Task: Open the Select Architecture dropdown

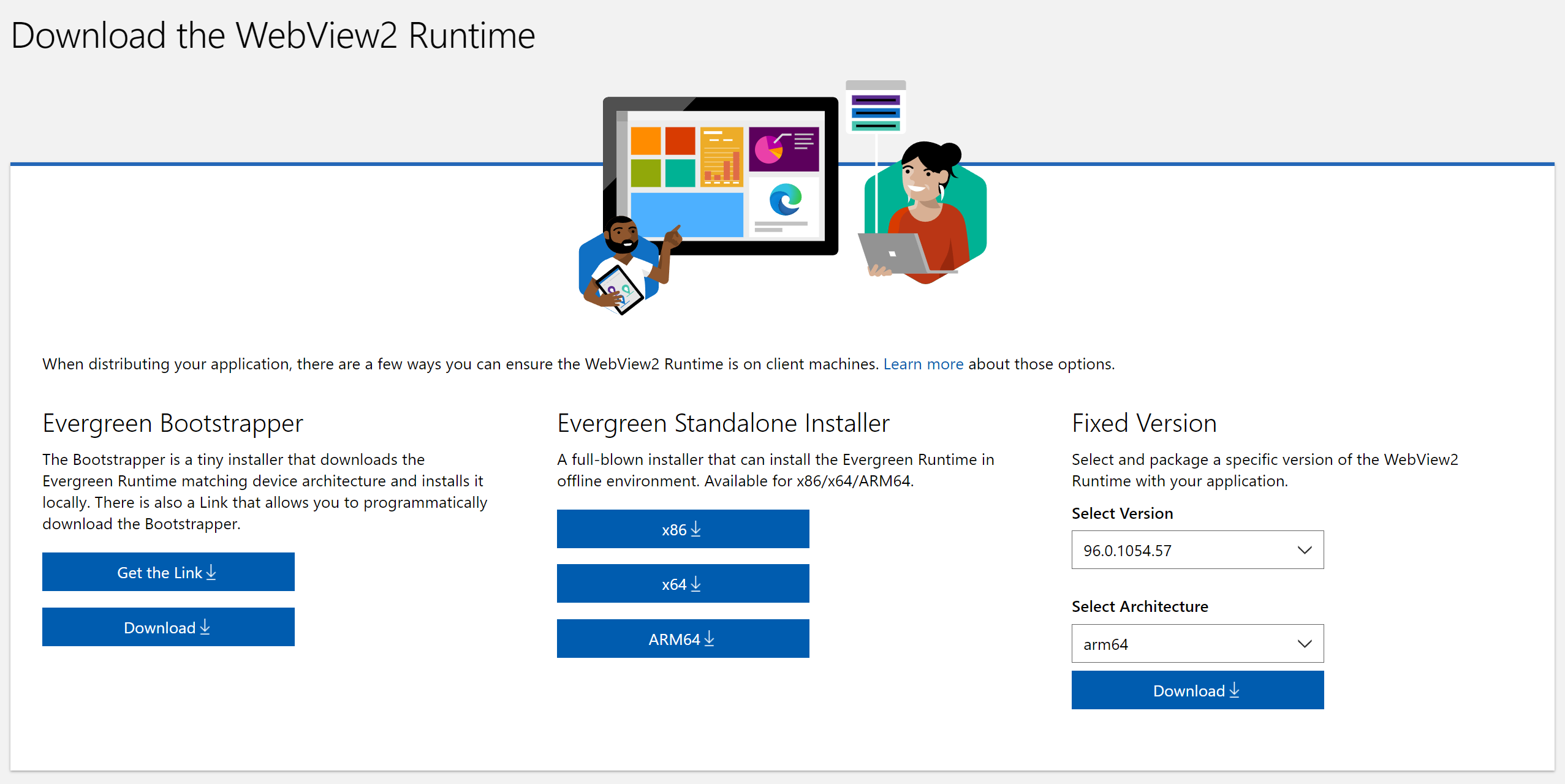Action: 1197,643
